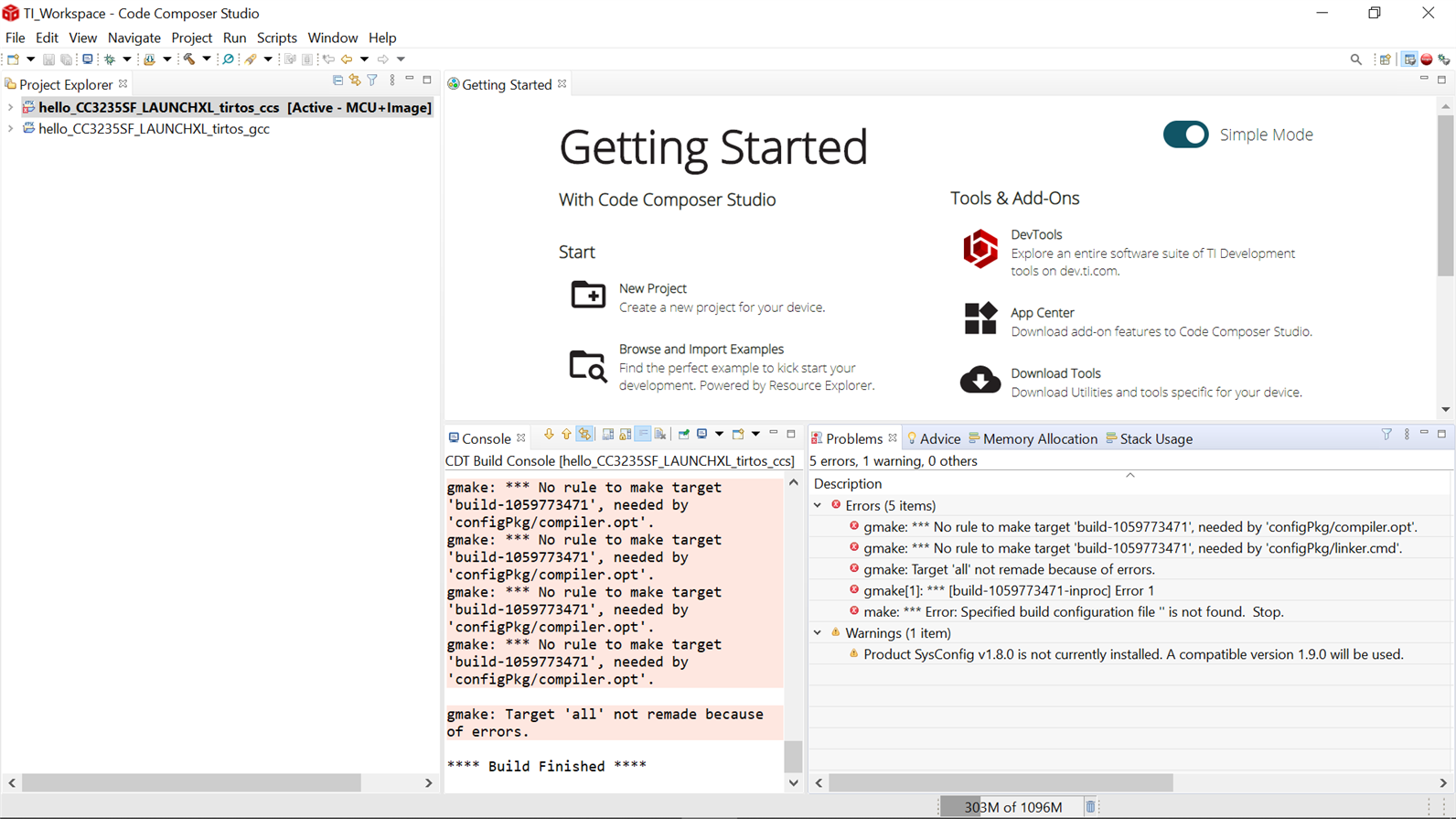Open the Project menu
This screenshot has height=819, width=1456.
tap(191, 38)
